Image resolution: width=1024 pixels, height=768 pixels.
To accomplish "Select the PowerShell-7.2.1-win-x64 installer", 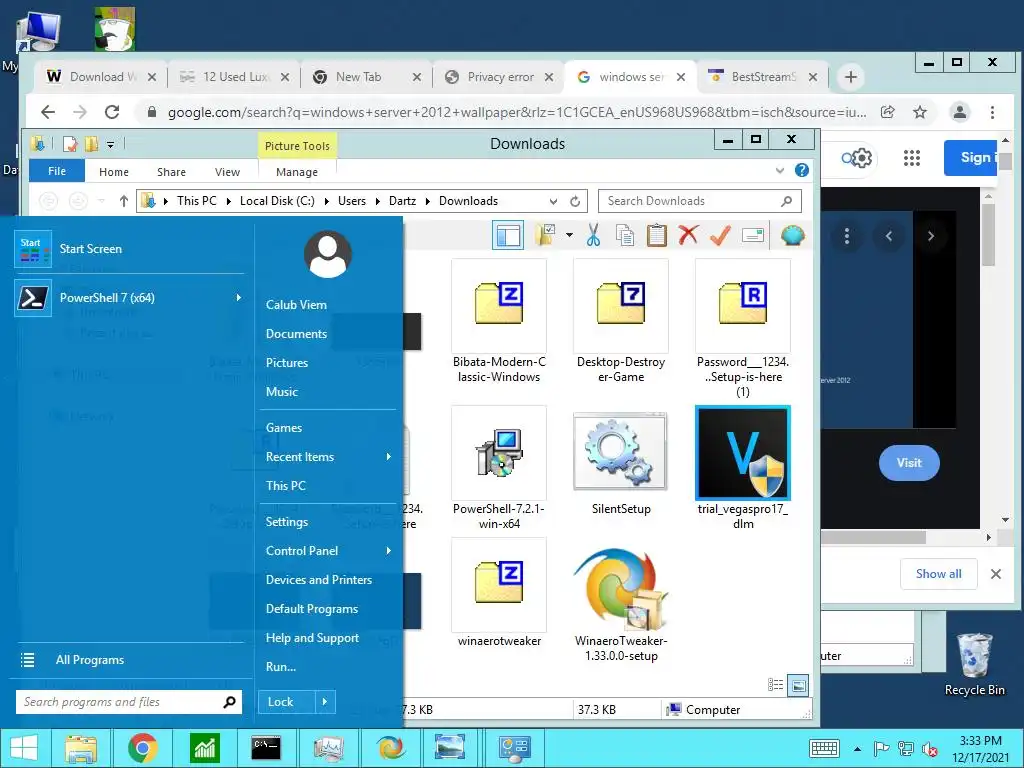I will 499,468.
